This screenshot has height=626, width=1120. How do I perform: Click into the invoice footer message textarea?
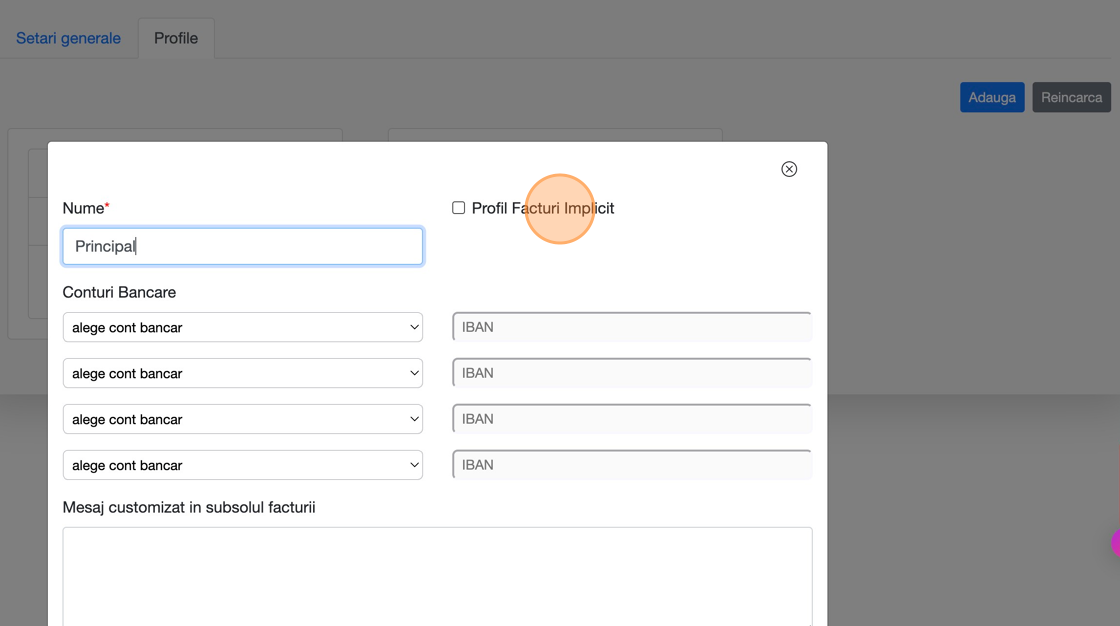437,576
